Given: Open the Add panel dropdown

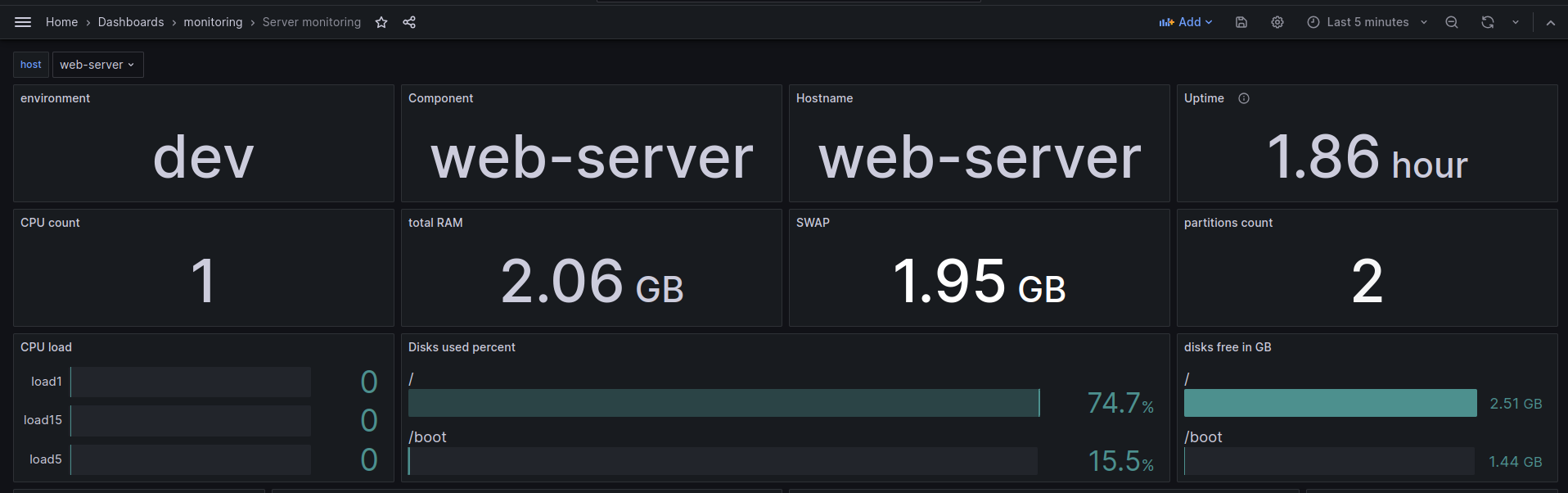Looking at the screenshot, I should tap(1186, 22).
